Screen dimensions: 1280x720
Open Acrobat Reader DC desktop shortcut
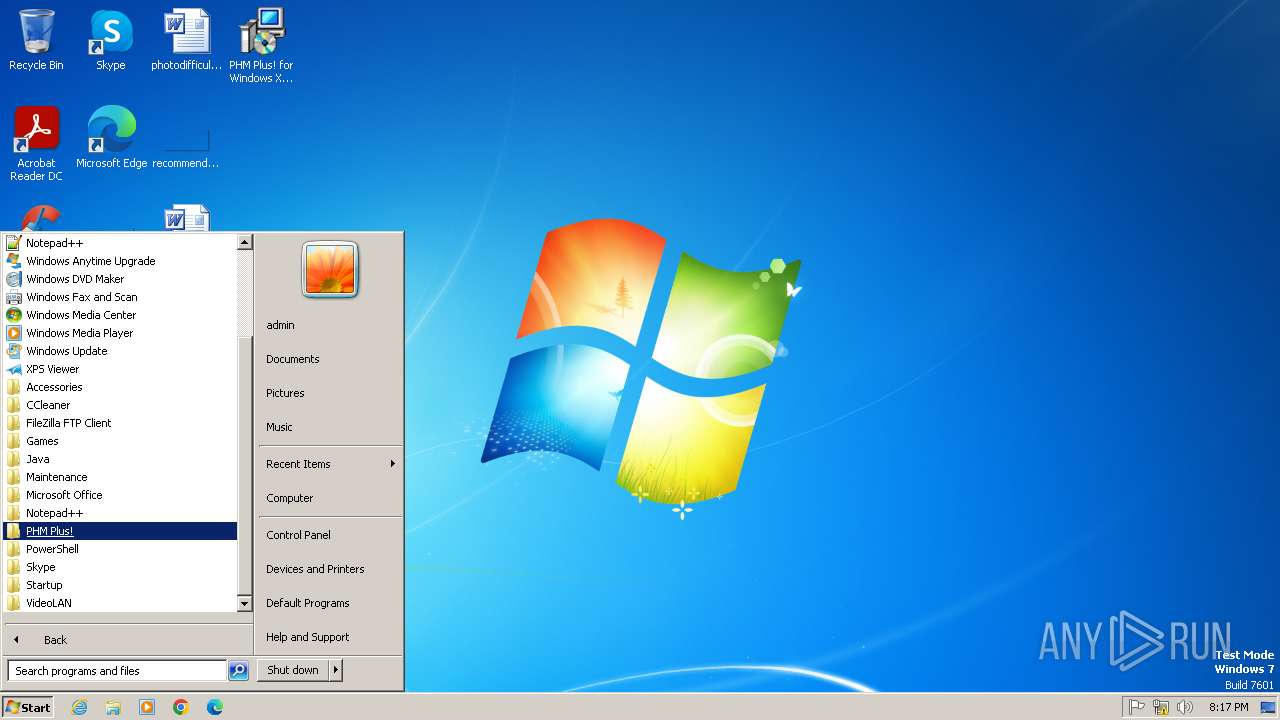click(x=36, y=143)
